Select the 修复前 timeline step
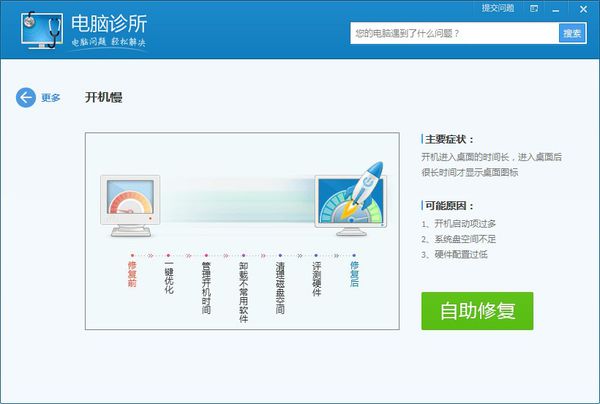 point(132,274)
